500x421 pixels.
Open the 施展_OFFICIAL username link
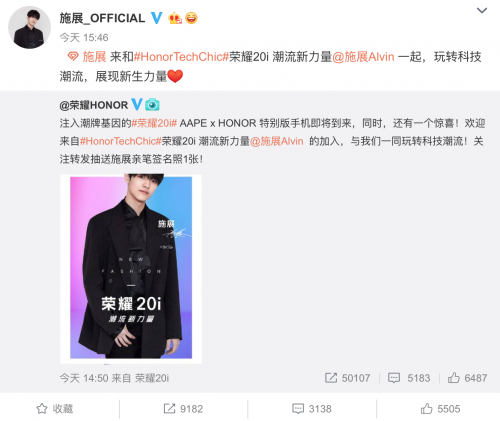102,18
